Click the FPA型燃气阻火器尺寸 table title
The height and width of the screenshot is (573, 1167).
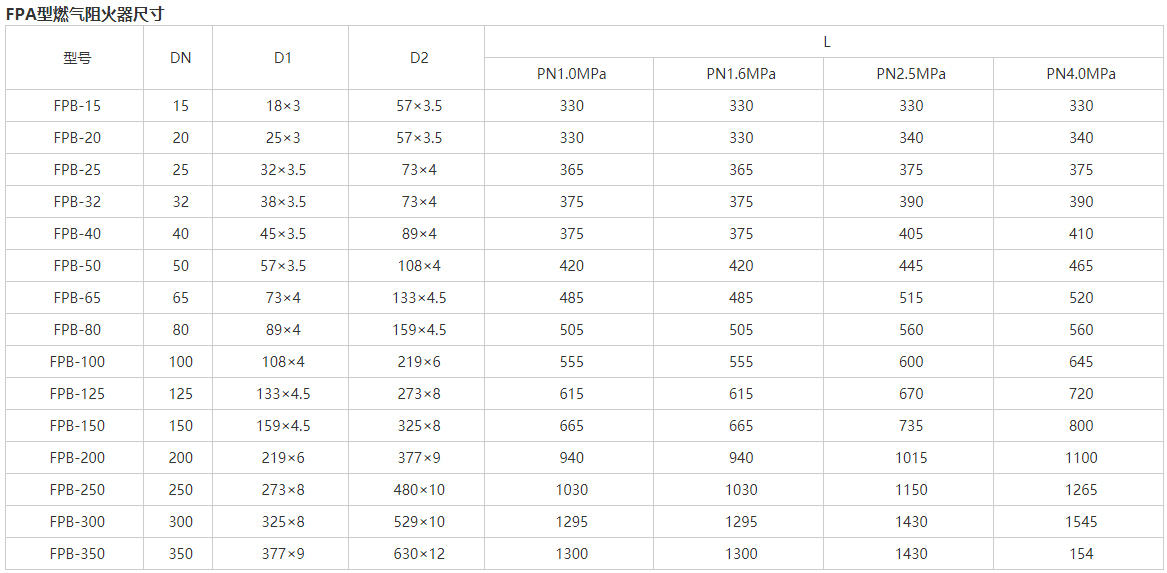click(x=85, y=13)
